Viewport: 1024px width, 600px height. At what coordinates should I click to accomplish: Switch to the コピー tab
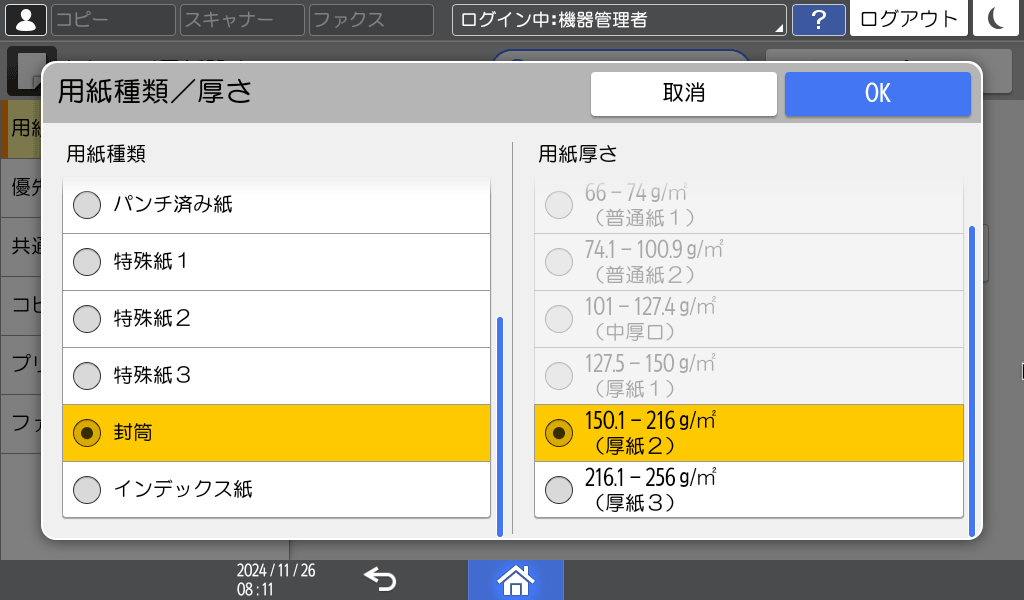112,19
